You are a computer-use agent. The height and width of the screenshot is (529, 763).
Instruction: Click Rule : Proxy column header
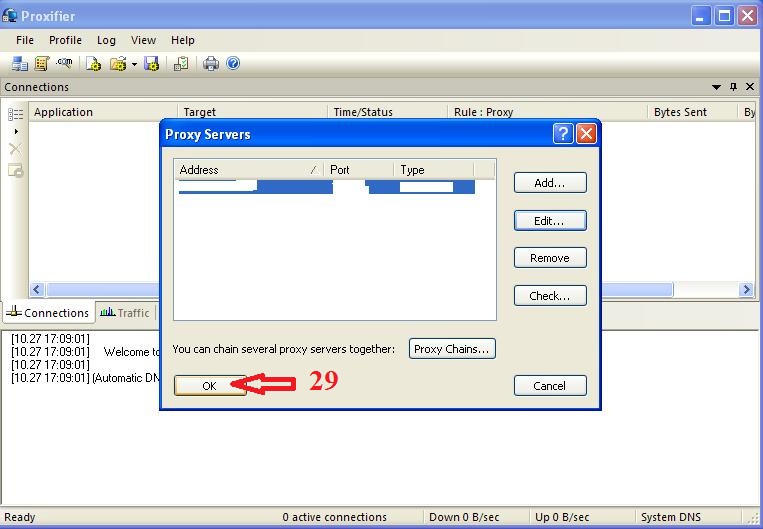(547, 112)
